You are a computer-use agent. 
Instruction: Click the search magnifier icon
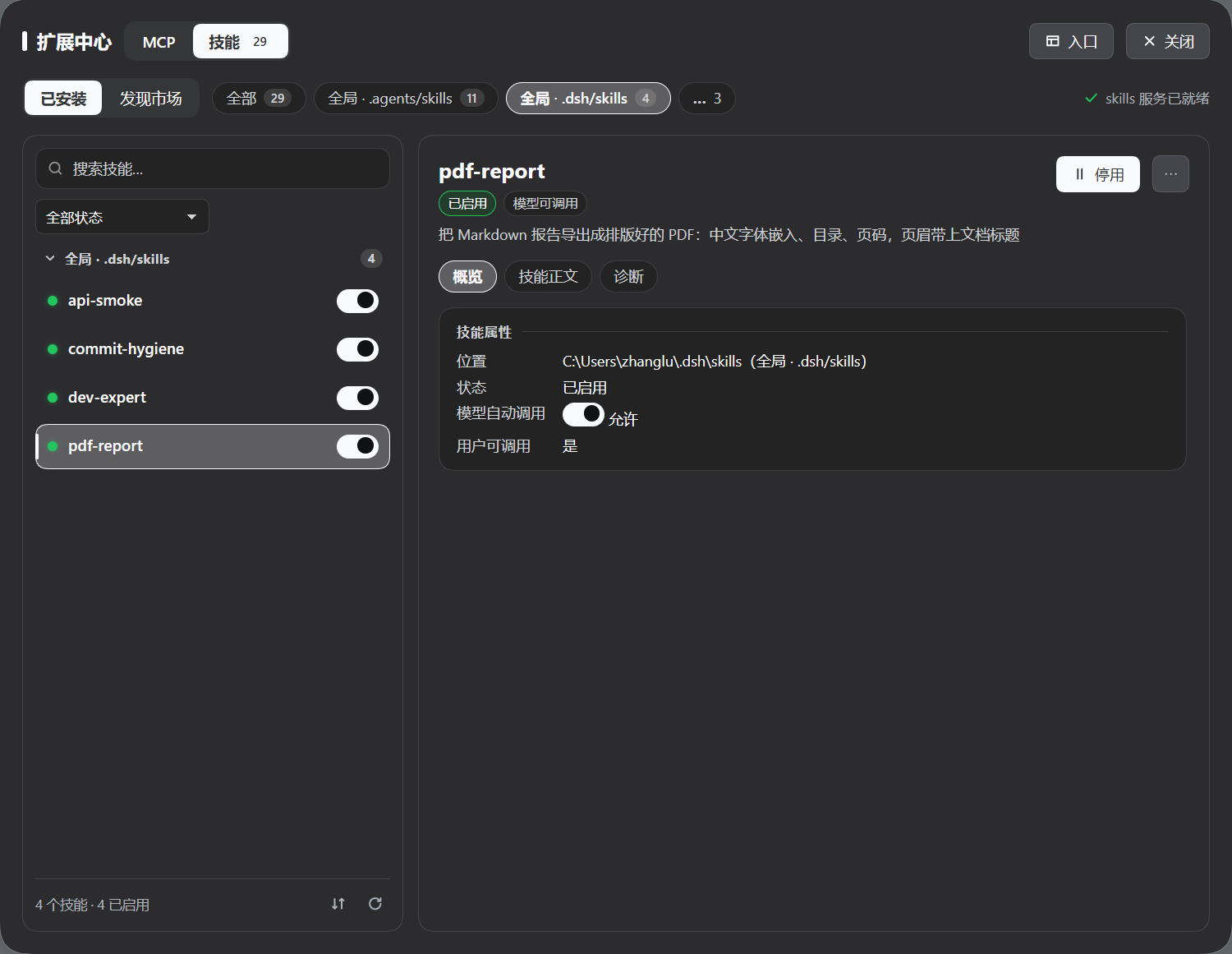[55, 168]
